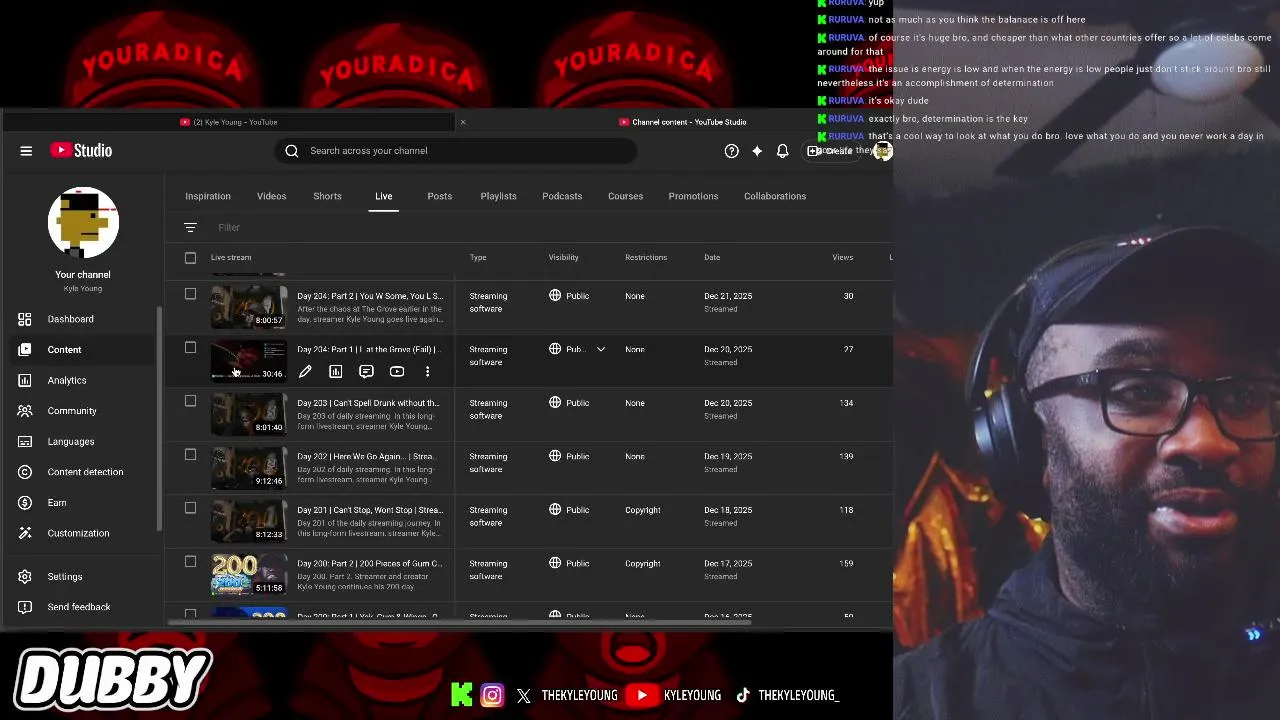Click the Content sidebar icon
Screen dimensions: 1280x720
click(x=25, y=350)
